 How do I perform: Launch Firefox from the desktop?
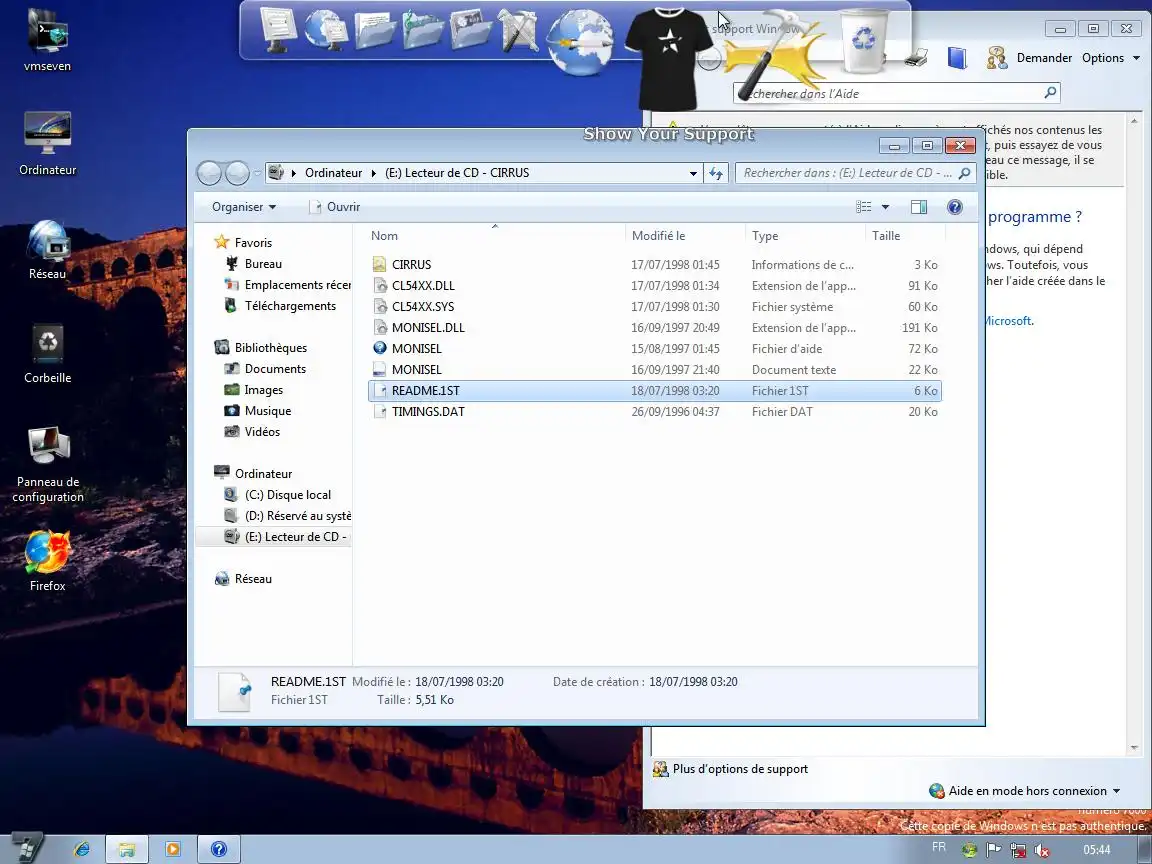tap(47, 561)
